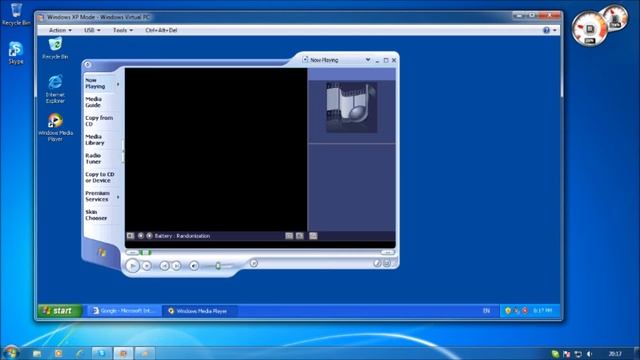Image resolution: width=640 pixels, height=360 pixels.
Task: Click the XP taskbar clock
Action: click(542, 311)
